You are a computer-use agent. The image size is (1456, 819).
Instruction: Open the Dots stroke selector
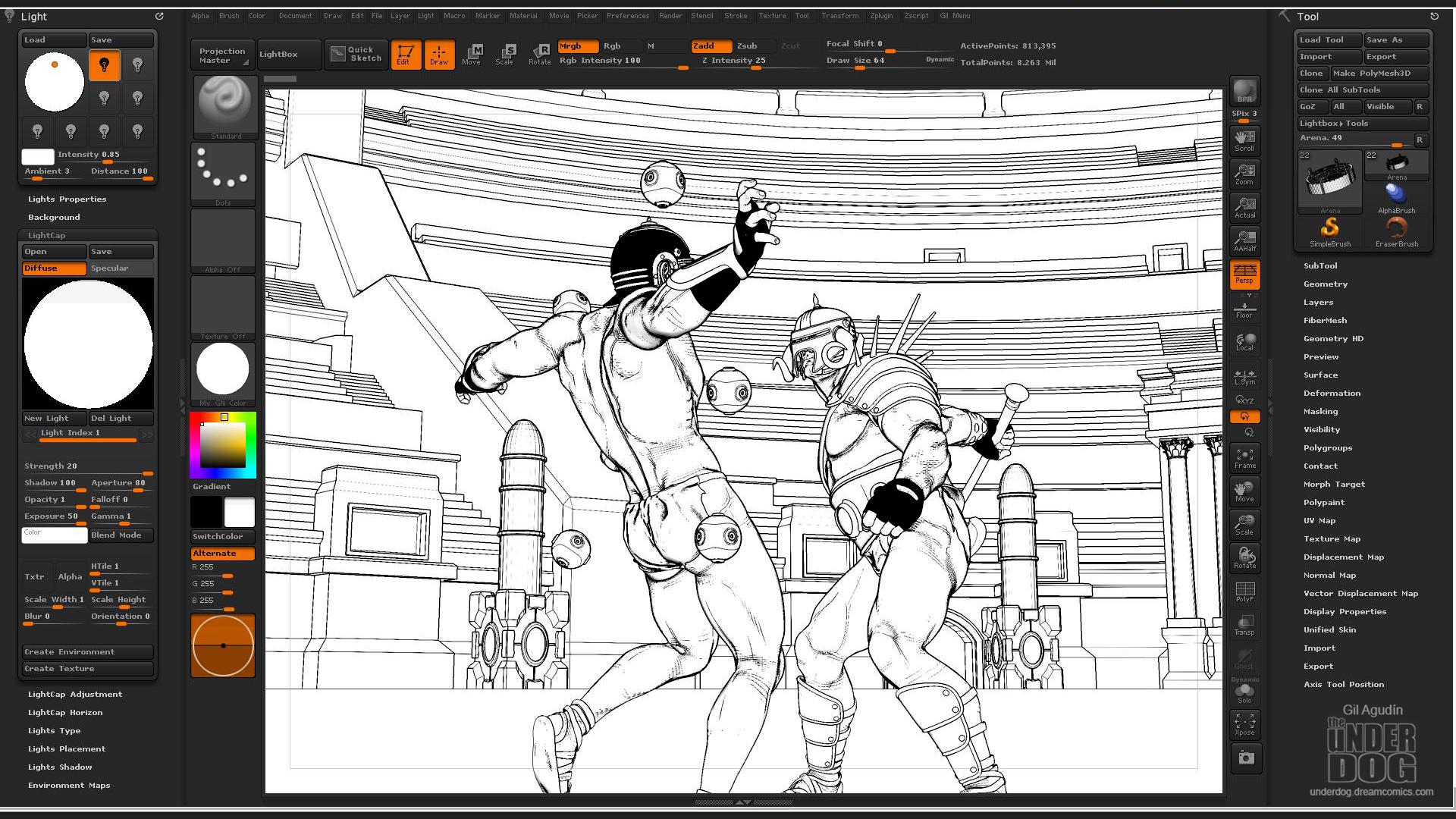tap(224, 174)
